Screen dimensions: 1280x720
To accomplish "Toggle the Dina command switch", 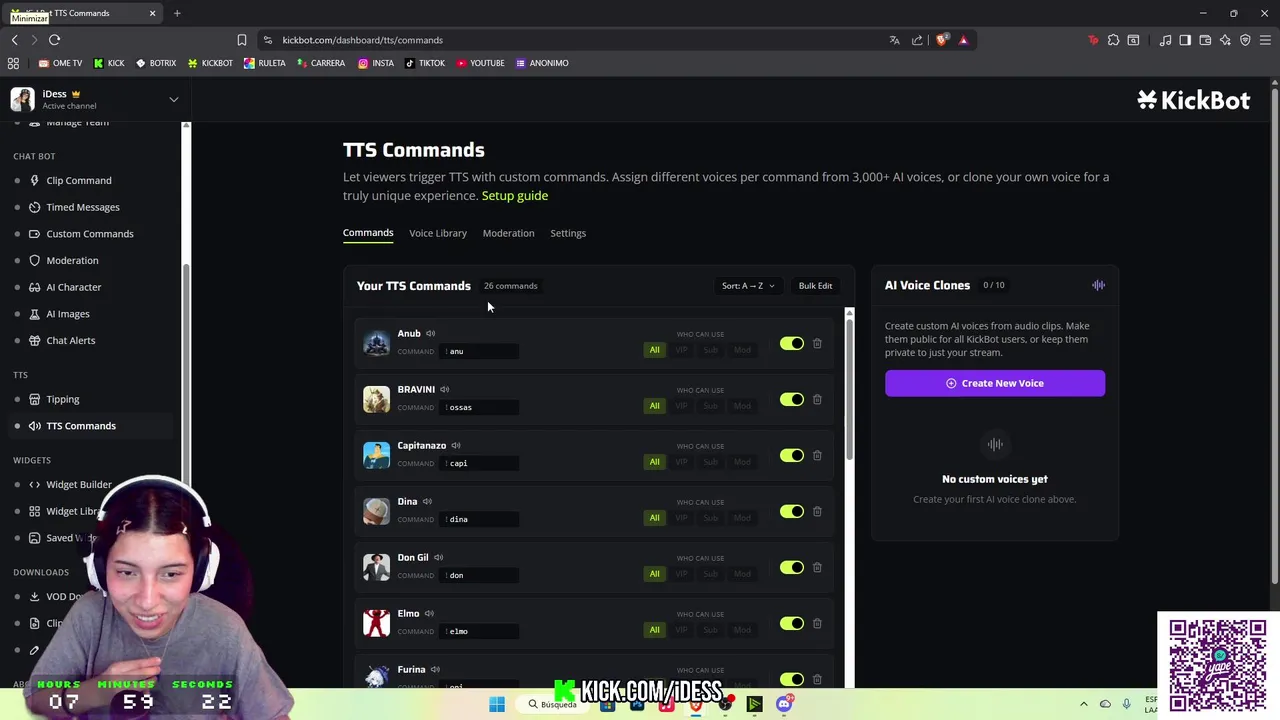I will (x=792, y=511).
